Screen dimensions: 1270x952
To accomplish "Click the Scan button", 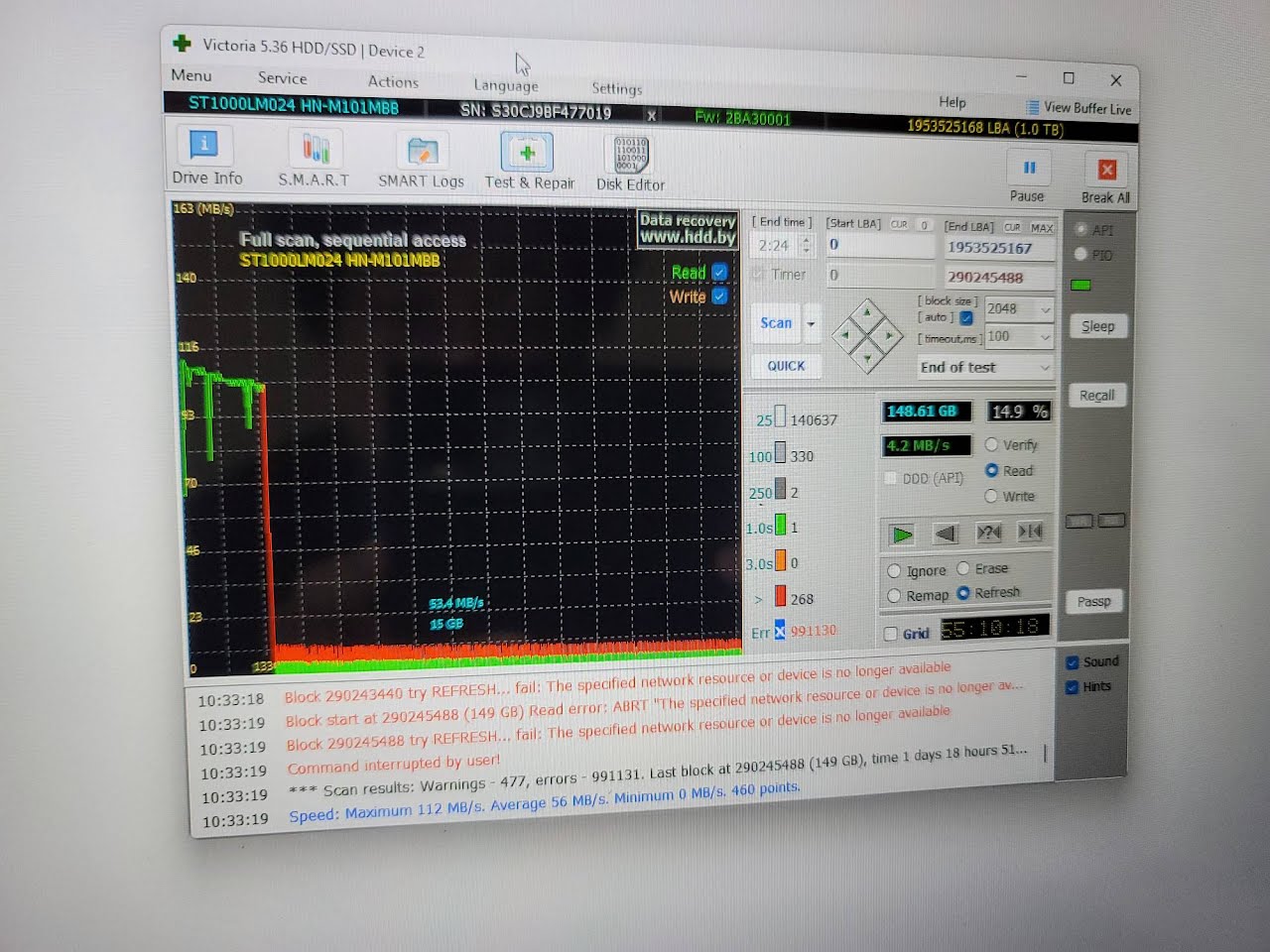I will [x=776, y=323].
